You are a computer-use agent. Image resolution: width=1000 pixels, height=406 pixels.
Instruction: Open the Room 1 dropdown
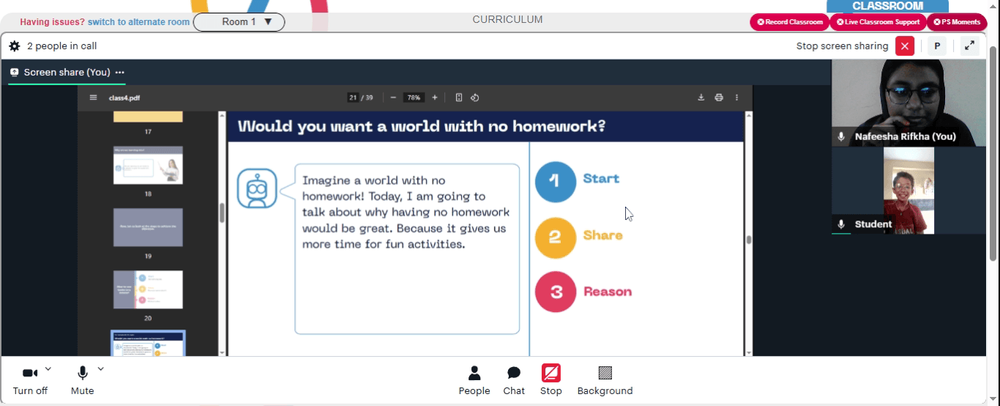(239, 22)
